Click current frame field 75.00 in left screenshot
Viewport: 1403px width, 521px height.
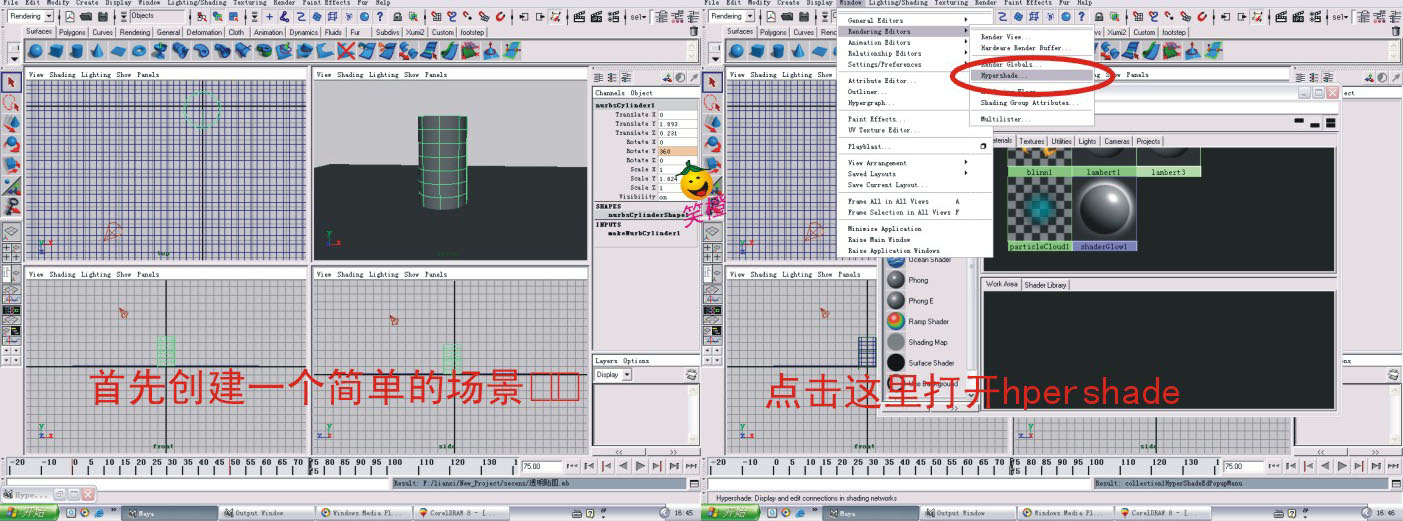click(542, 466)
